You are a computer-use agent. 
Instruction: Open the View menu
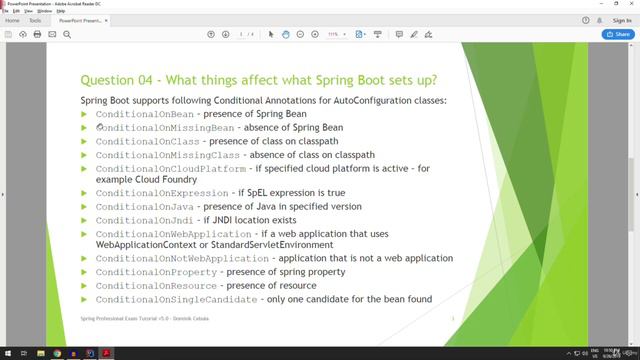coord(29,11)
